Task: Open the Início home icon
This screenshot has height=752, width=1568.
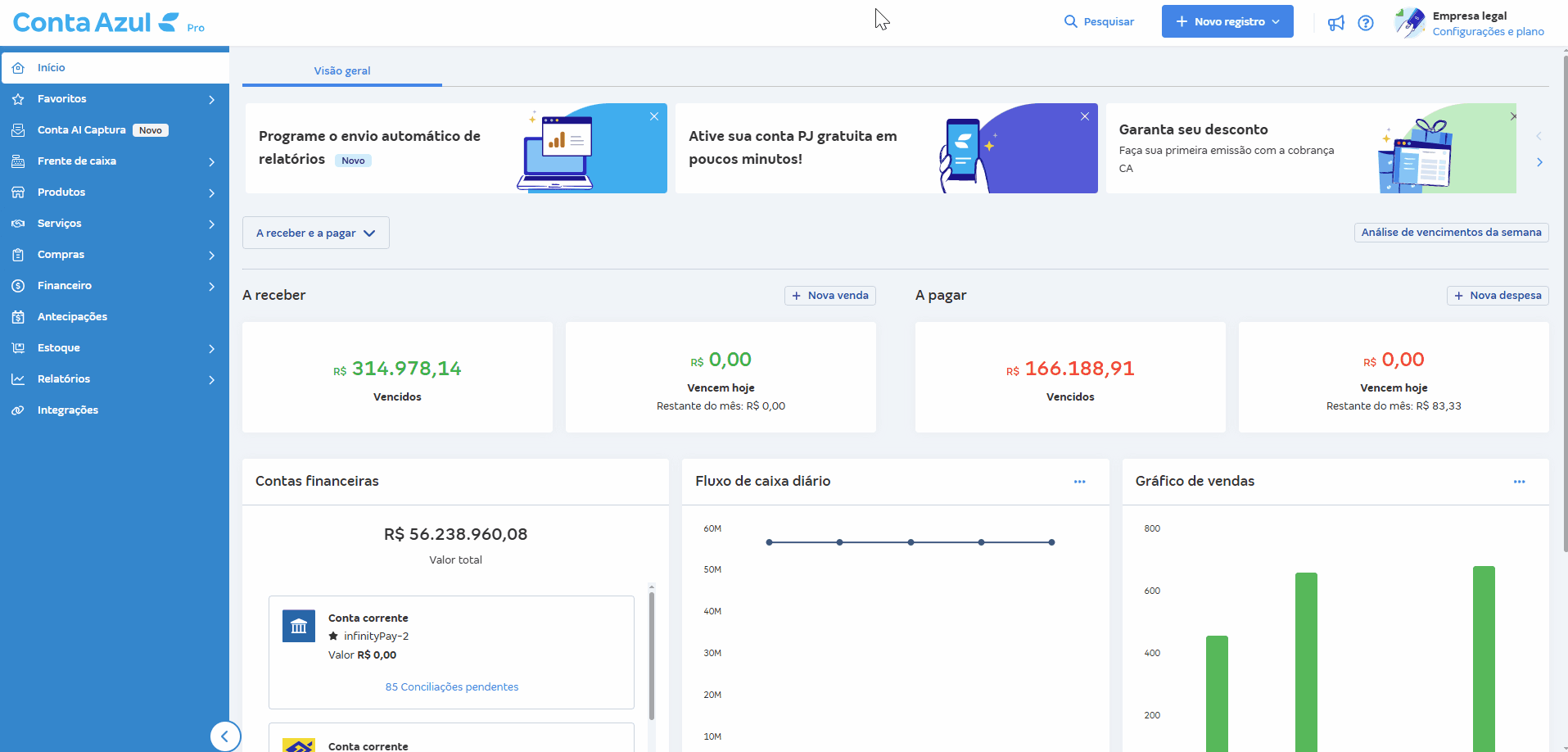Action: coord(18,67)
